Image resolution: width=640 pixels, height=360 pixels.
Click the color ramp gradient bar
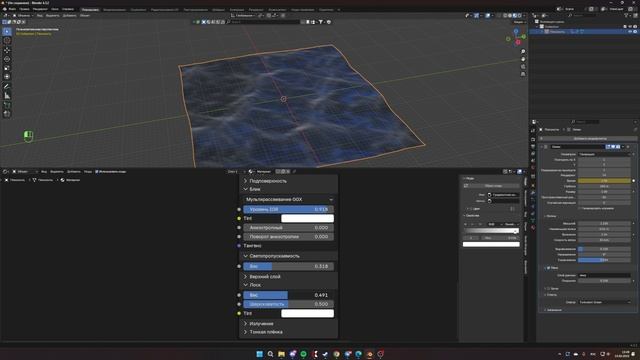(x=491, y=231)
